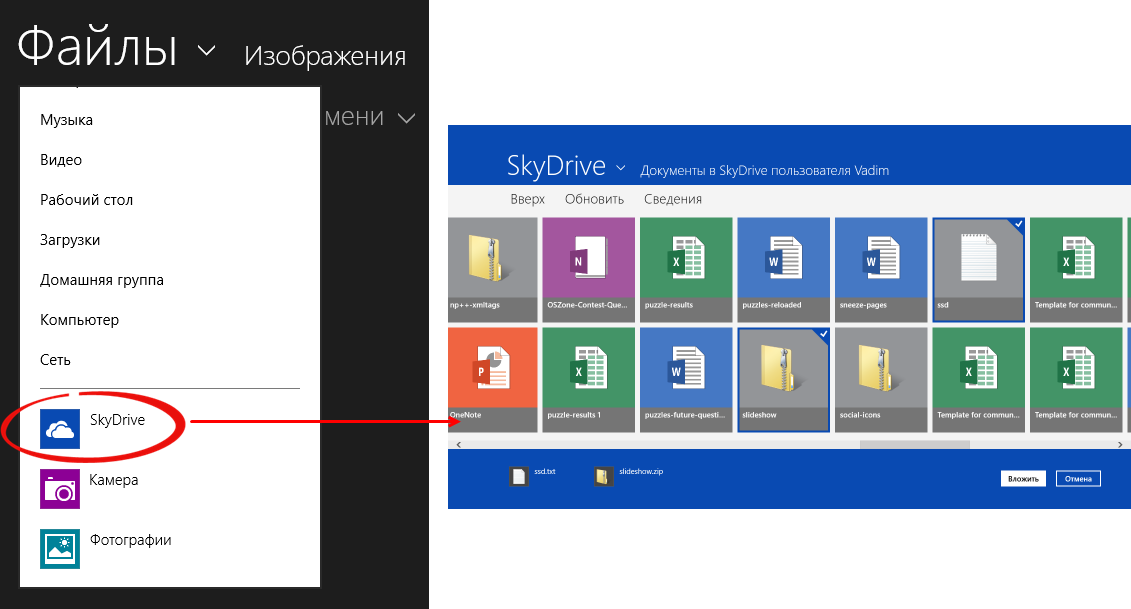1131x609 pixels.
Task: Open the sort dropdown ending in 'мени'
Action: tap(369, 117)
